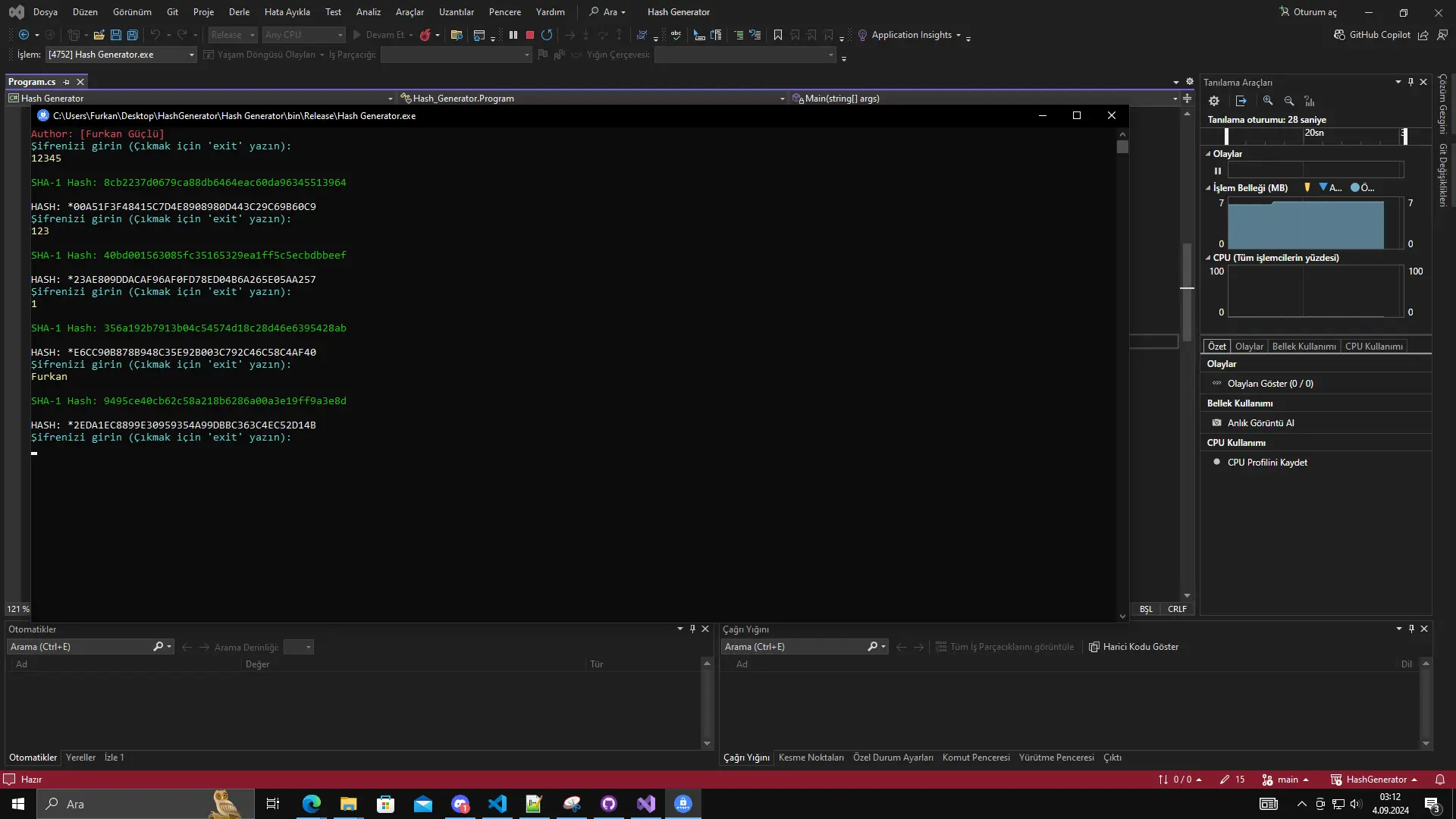Toggle auto-hide pin on Tanılama Araçları panel

click(1410, 82)
